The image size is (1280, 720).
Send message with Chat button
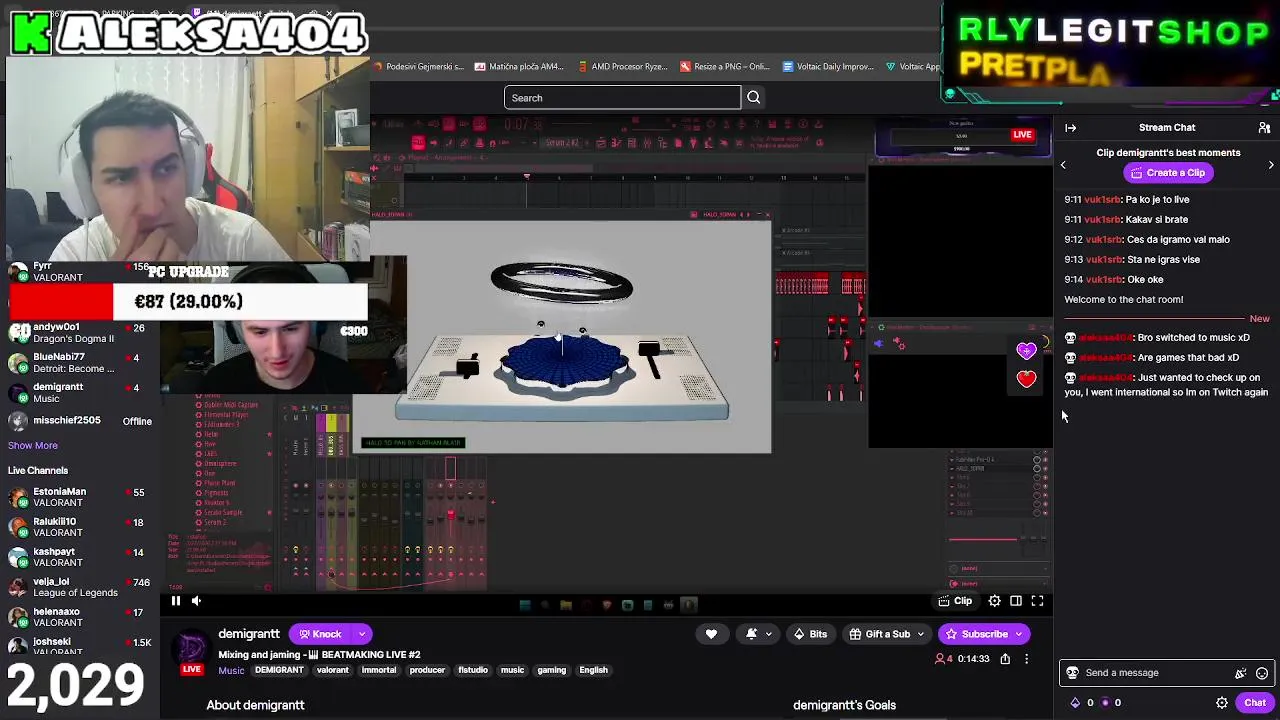(x=1255, y=703)
